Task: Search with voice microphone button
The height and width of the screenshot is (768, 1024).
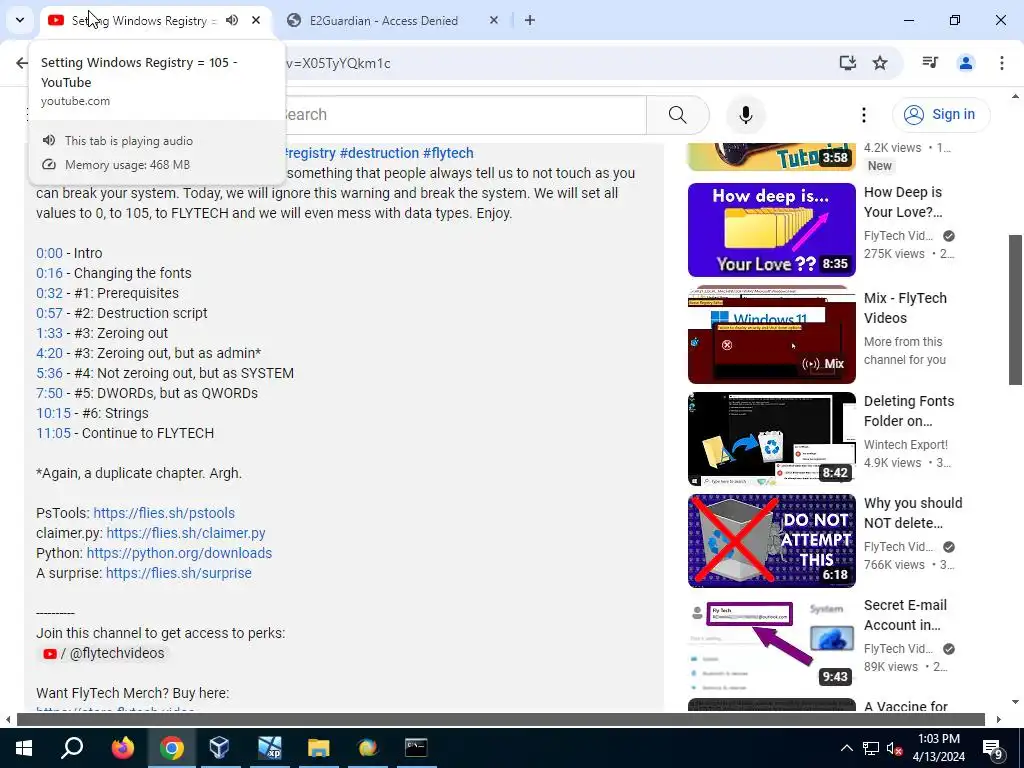Action: pyautogui.click(x=746, y=115)
